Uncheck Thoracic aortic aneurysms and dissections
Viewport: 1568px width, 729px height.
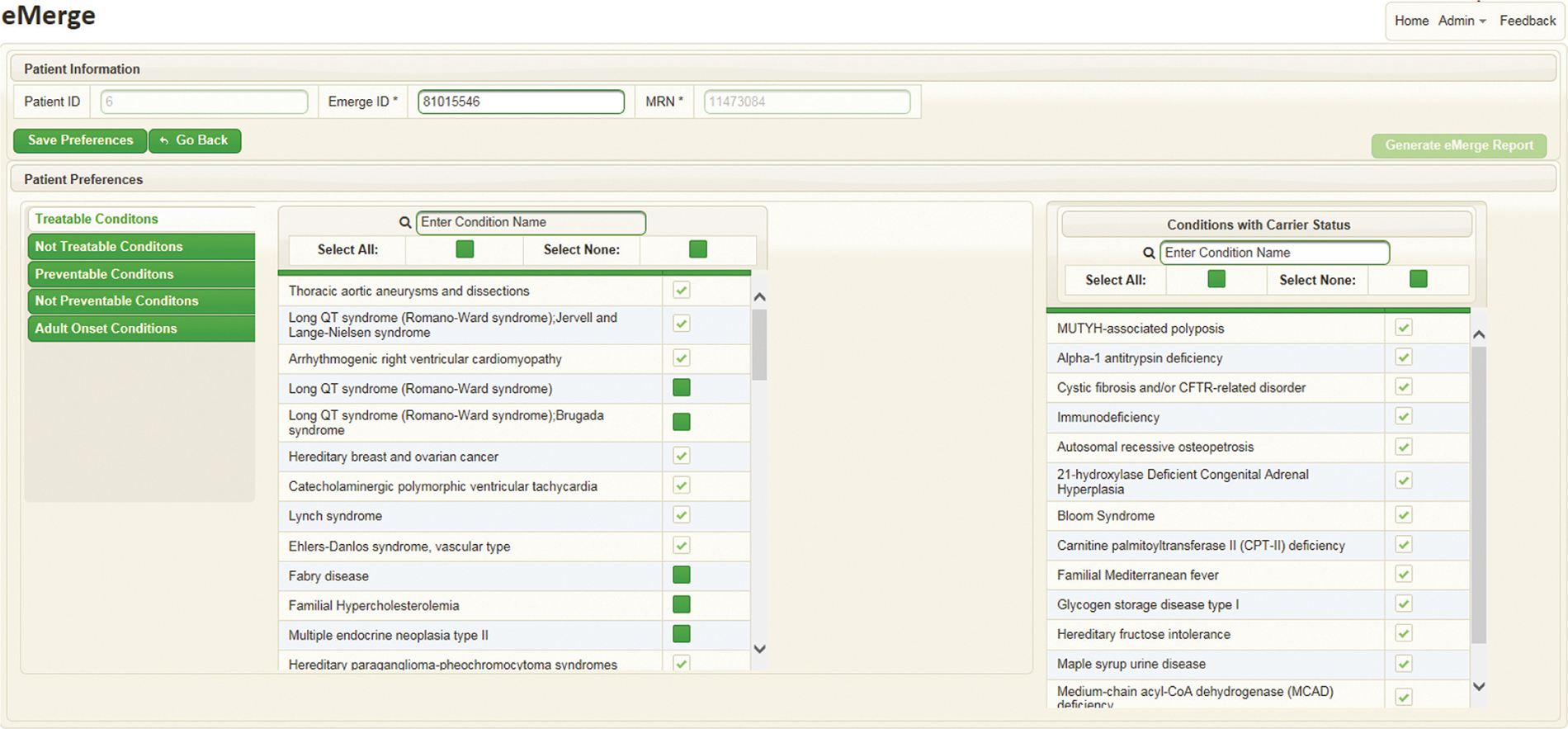coord(681,290)
